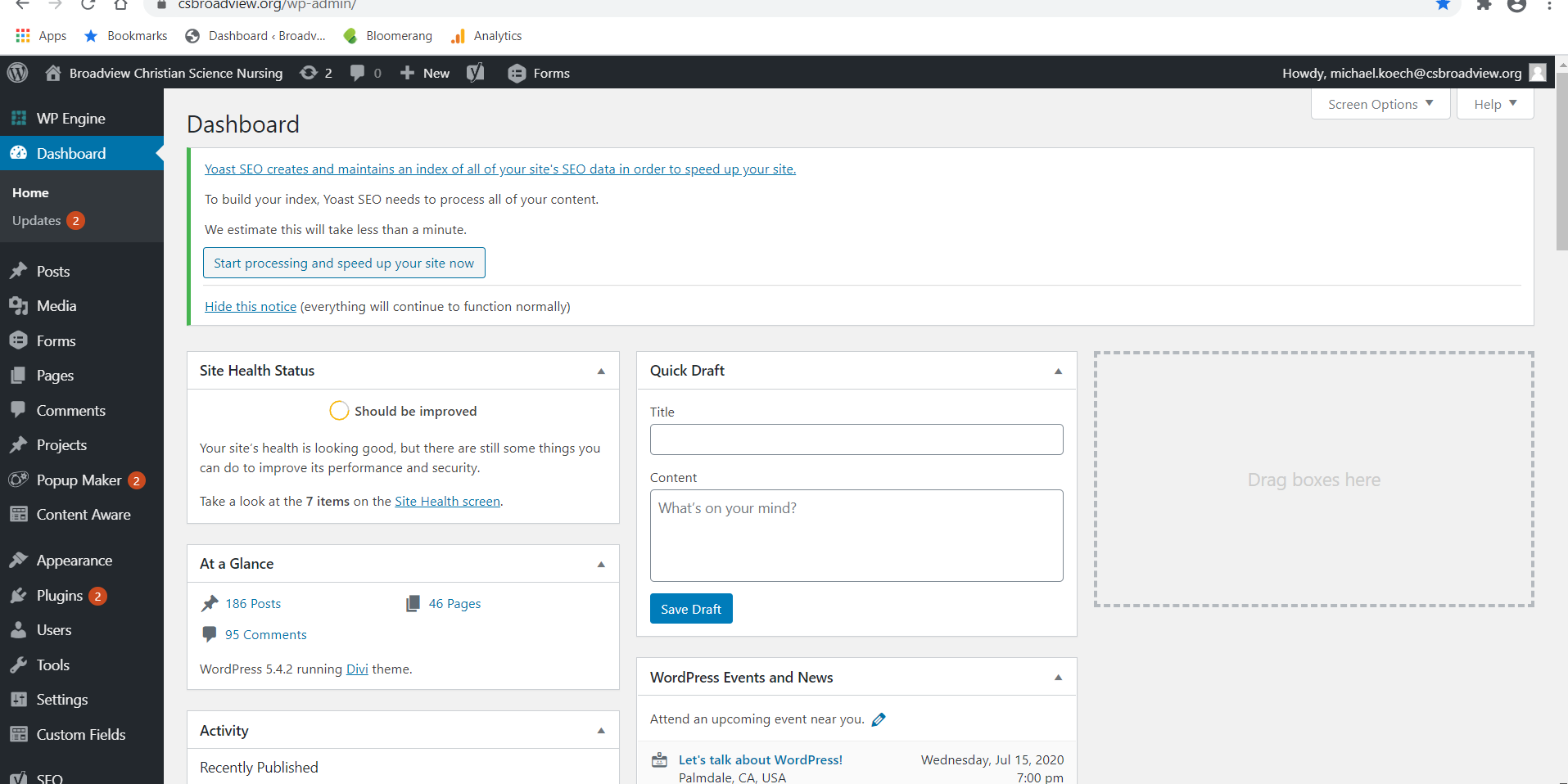
Task: Click the updates refresh icon showing 2
Action: pos(315,72)
